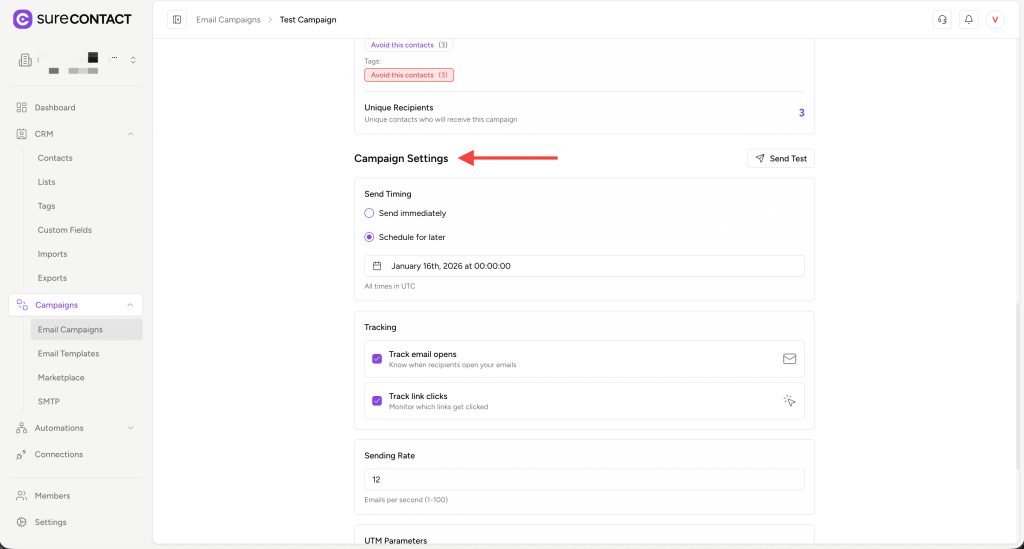Click the workspace building icon
The image size is (1024, 549).
[25, 60]
